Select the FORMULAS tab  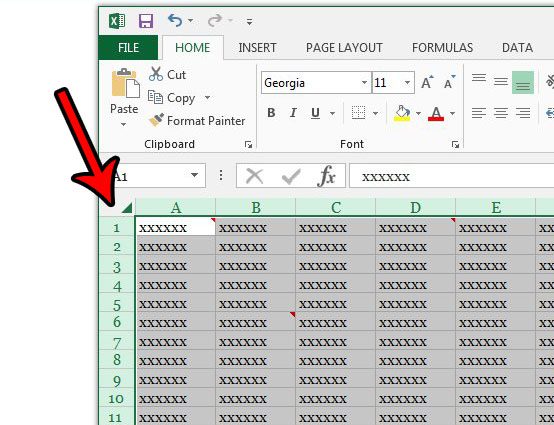(x=442, y=48)
